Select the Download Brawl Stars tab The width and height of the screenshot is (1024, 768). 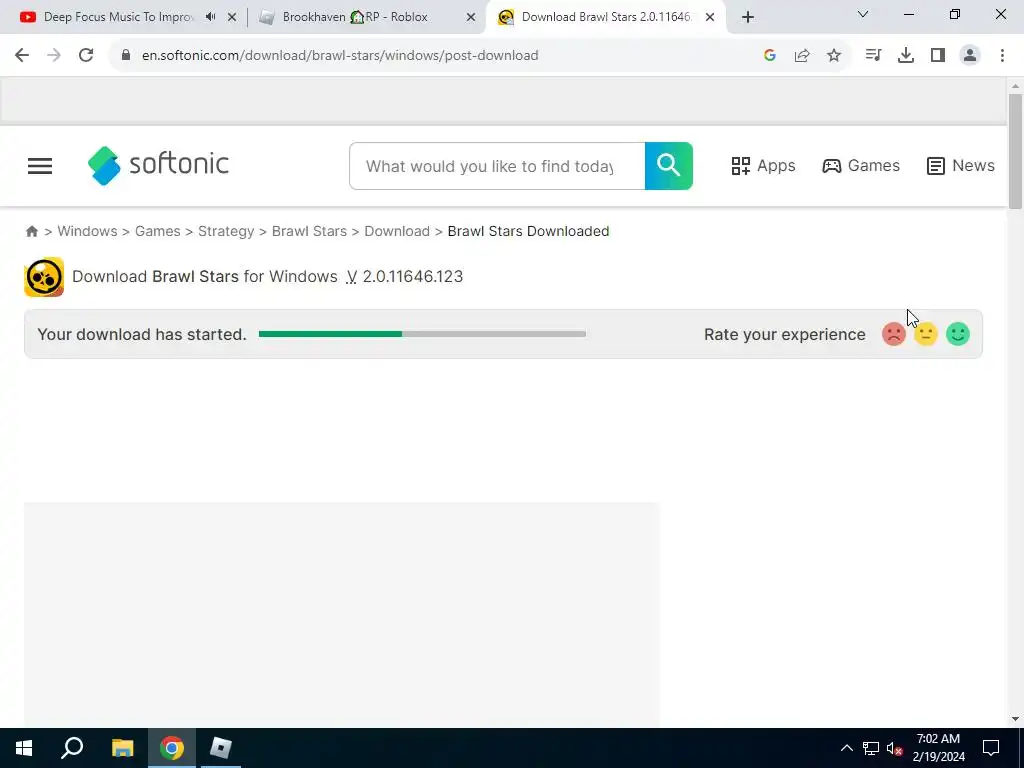coord(606,17)
